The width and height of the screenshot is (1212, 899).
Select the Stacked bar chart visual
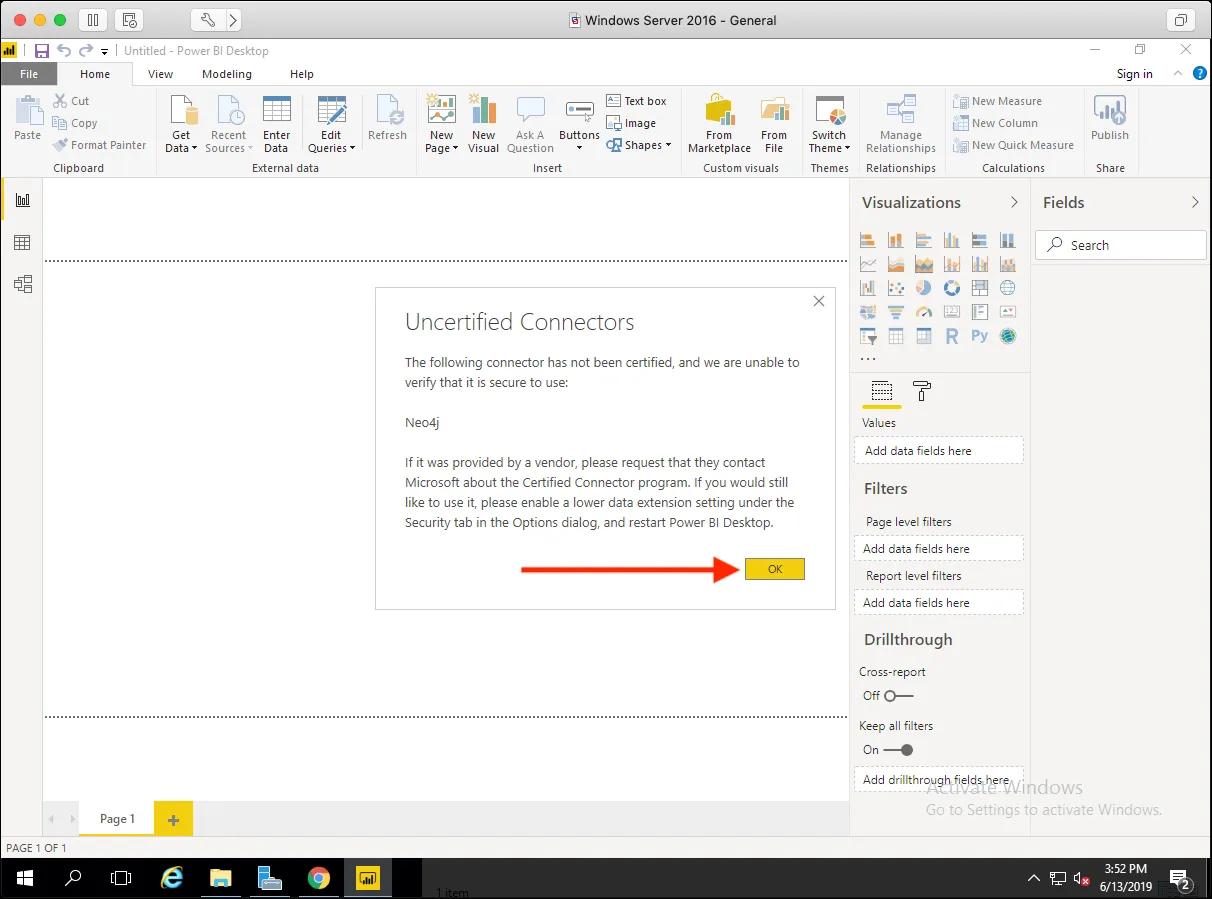868,240
